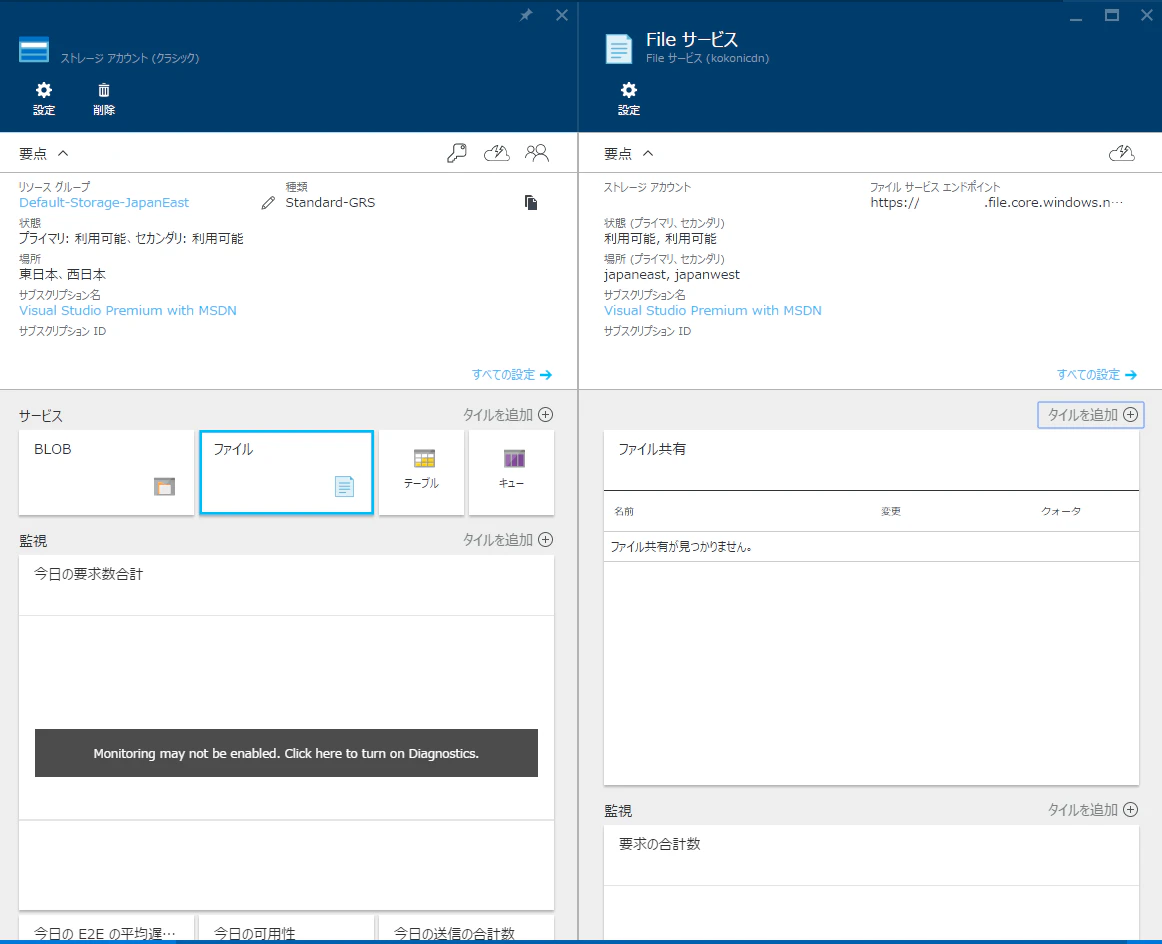The width and height of the screenshot is (1162, 944).
Task: Click すべての設定 in File サービス blade
Action: click(x=1096, y=374)
